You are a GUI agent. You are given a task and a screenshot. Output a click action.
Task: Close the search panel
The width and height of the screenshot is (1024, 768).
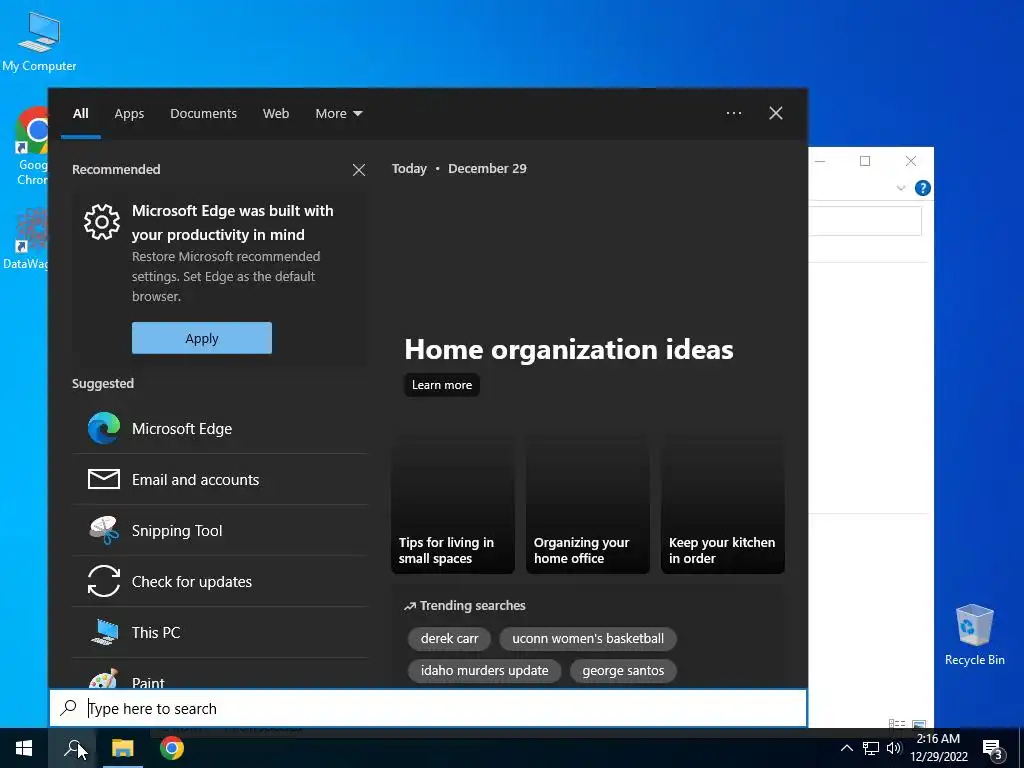point(776,113)
